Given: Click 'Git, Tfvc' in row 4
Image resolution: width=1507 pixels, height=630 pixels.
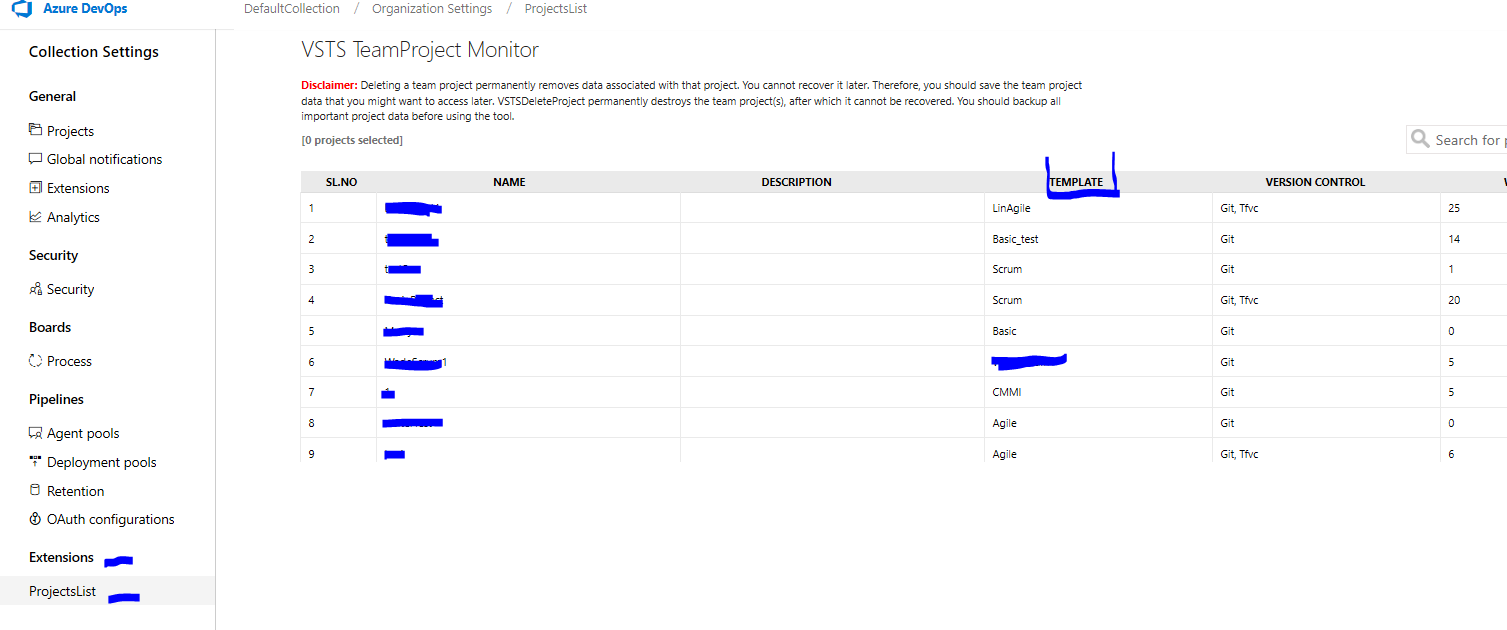Looking at the screenshot, I should [1239, 300].
